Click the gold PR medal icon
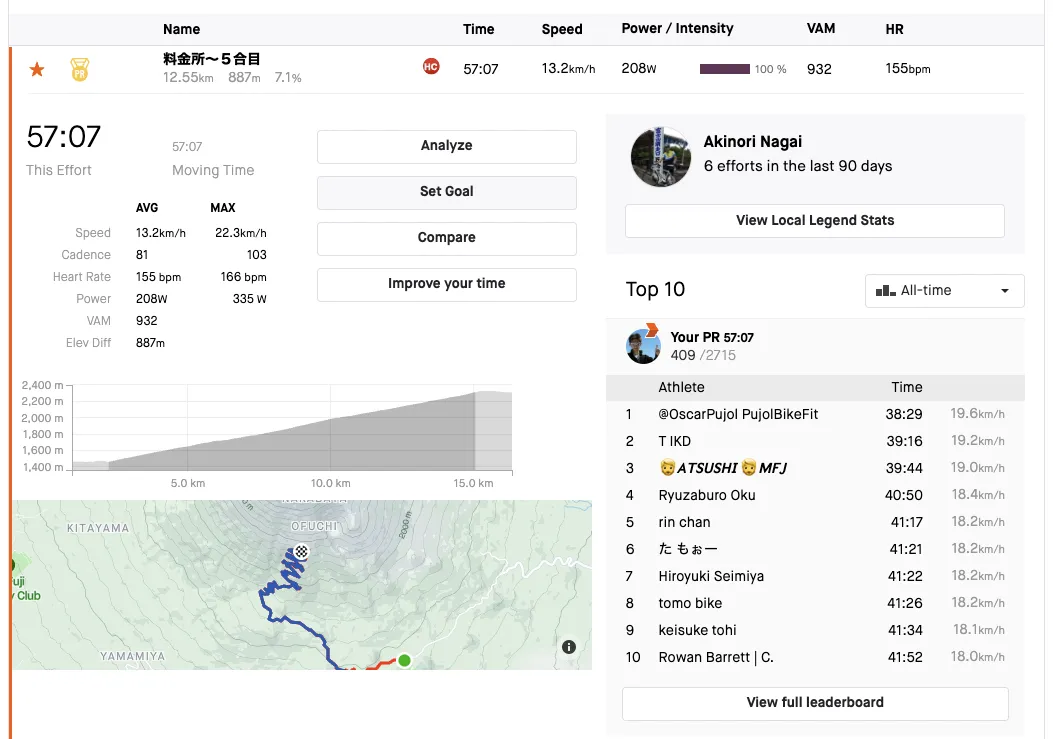1053x739 pixels. (x=80, y=69)
